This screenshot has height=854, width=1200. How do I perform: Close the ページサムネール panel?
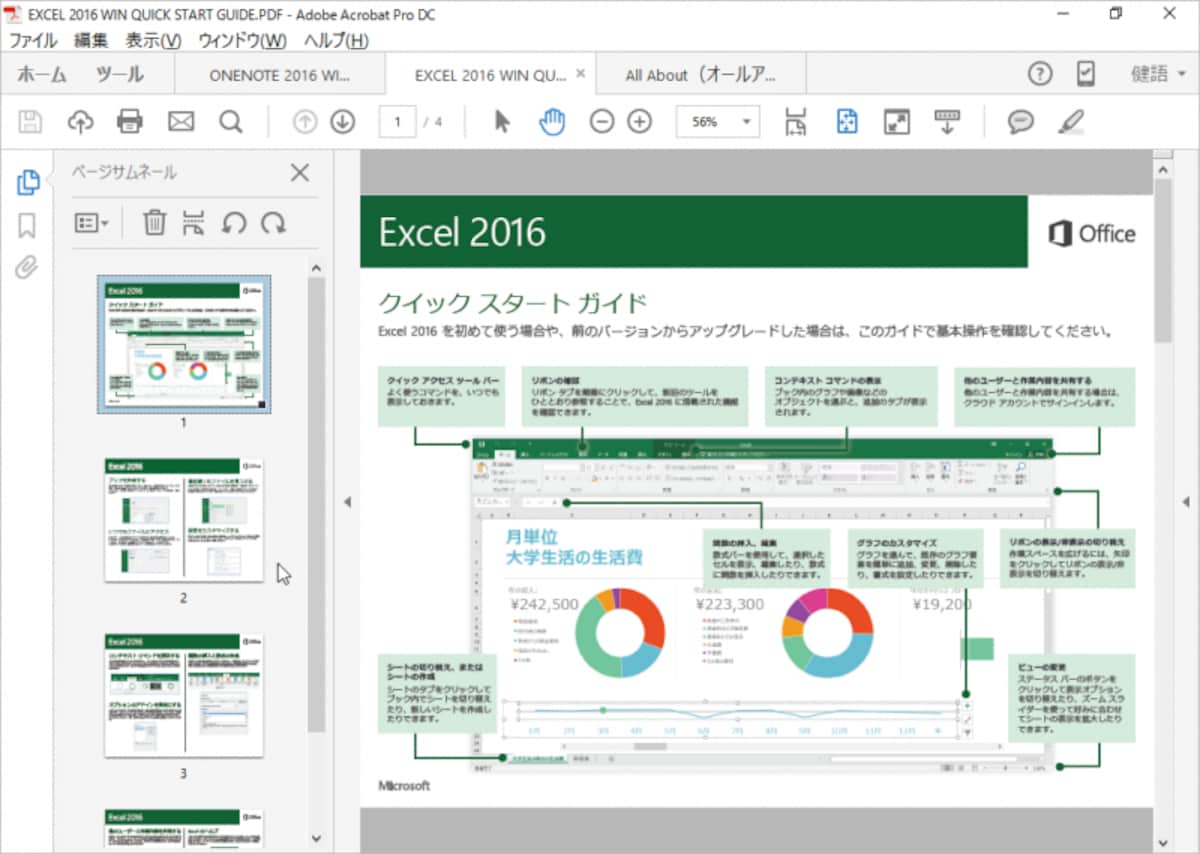(x=300, y=173)
